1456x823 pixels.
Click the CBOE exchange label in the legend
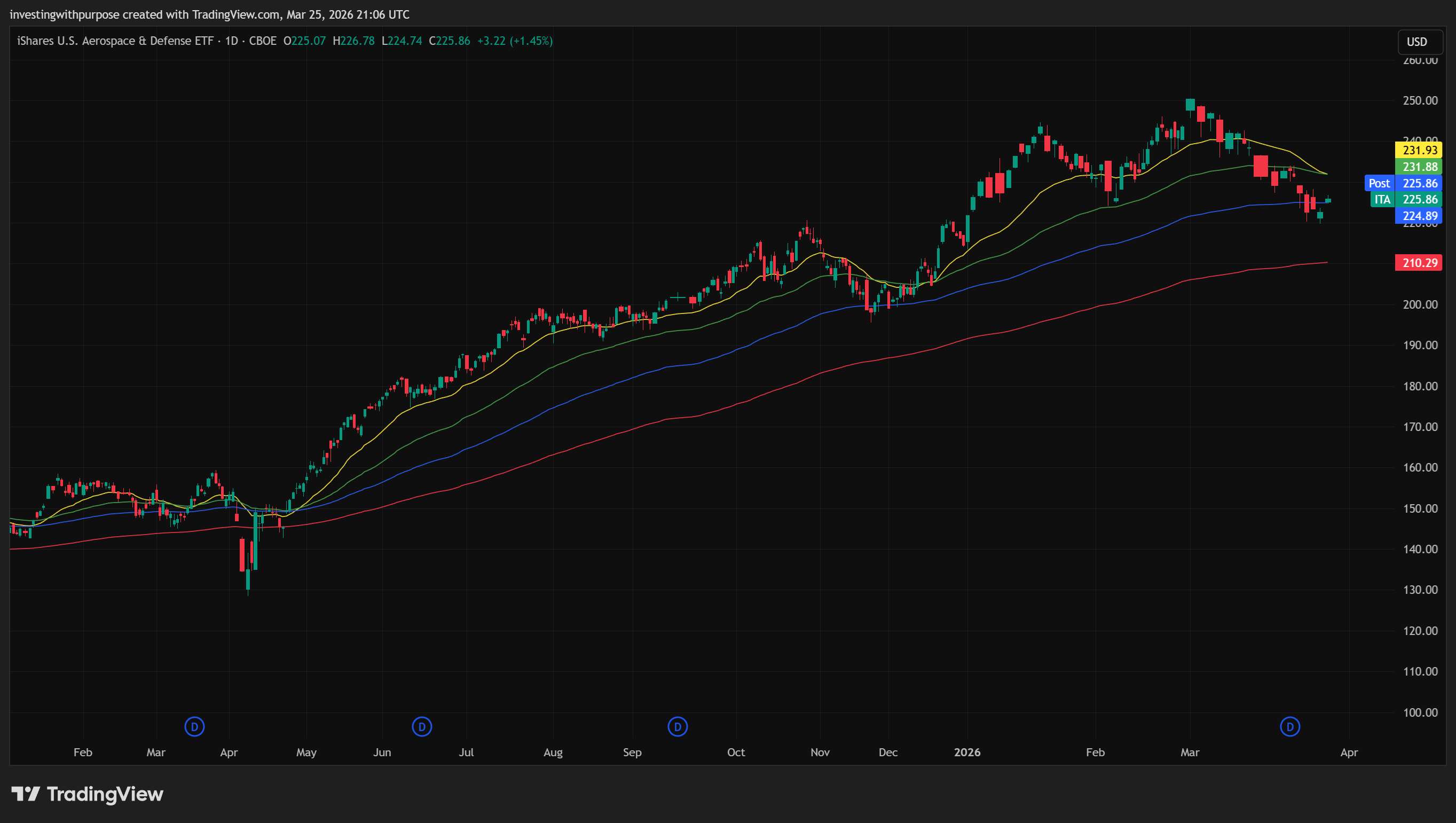pyautogui.click(x=263, y=41)
